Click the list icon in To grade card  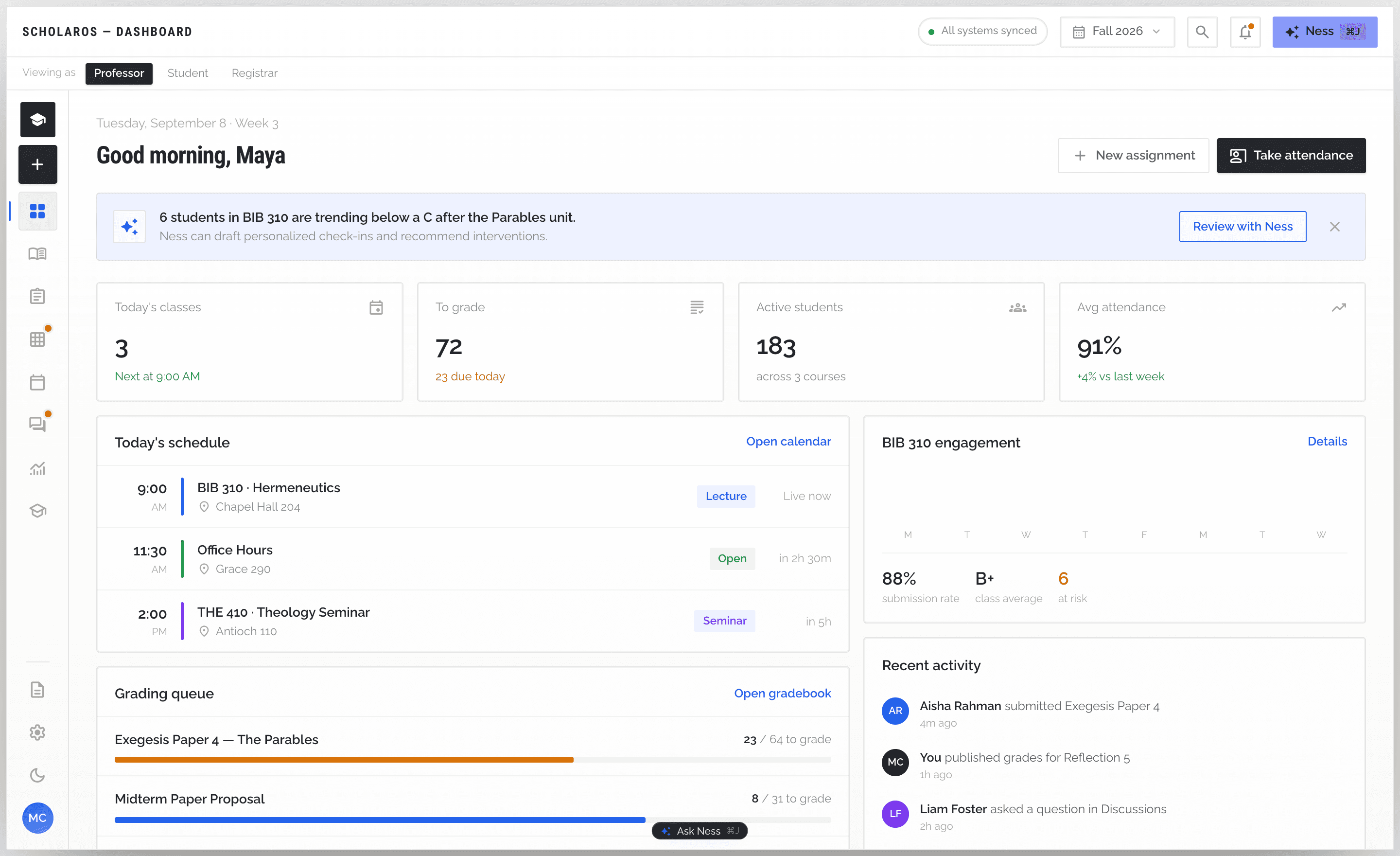tap(697, 307)
